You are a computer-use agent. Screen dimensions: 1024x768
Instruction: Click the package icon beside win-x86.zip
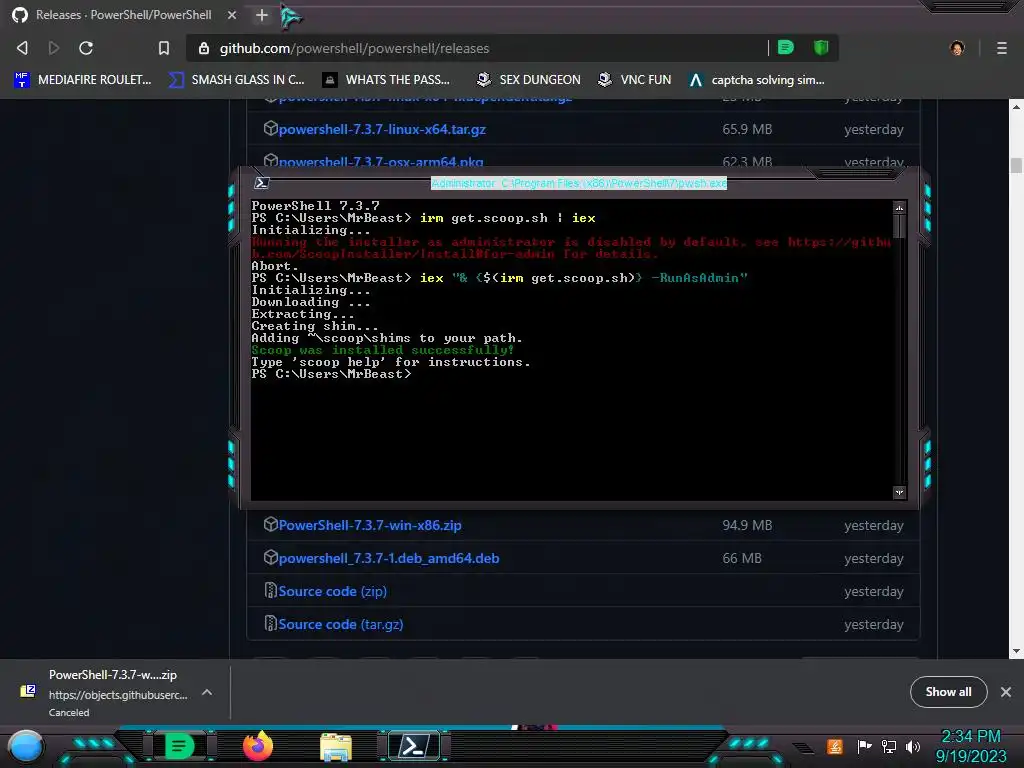270,524
